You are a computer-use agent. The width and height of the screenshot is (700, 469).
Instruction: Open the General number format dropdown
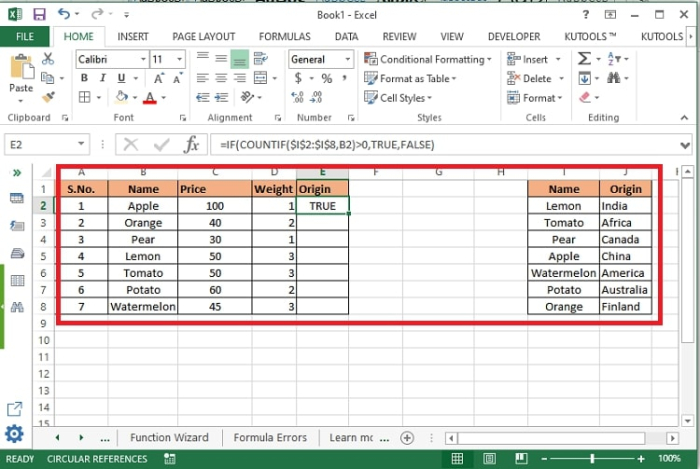coord(347,59)
